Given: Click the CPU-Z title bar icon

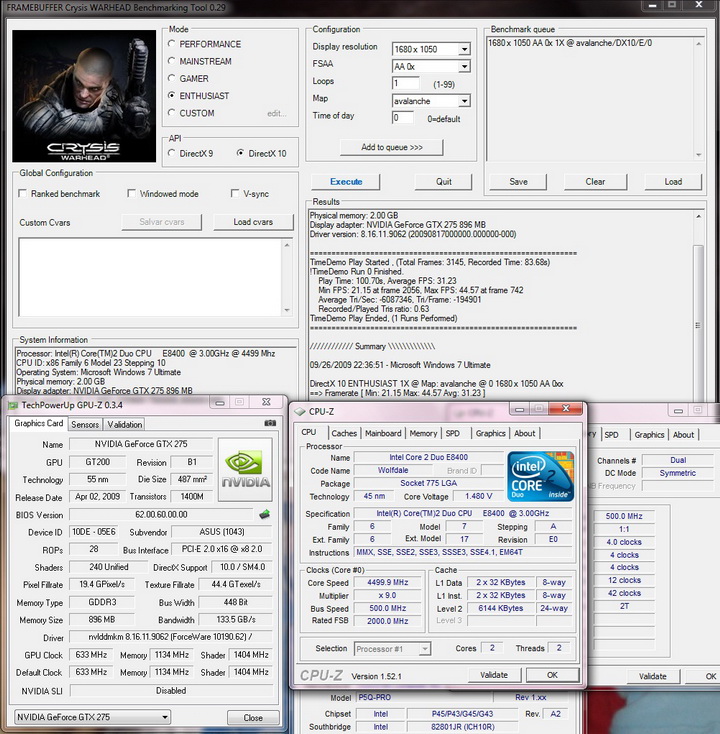Looking at the screenshot, I should pyautogui.click(x=299, y=411).
